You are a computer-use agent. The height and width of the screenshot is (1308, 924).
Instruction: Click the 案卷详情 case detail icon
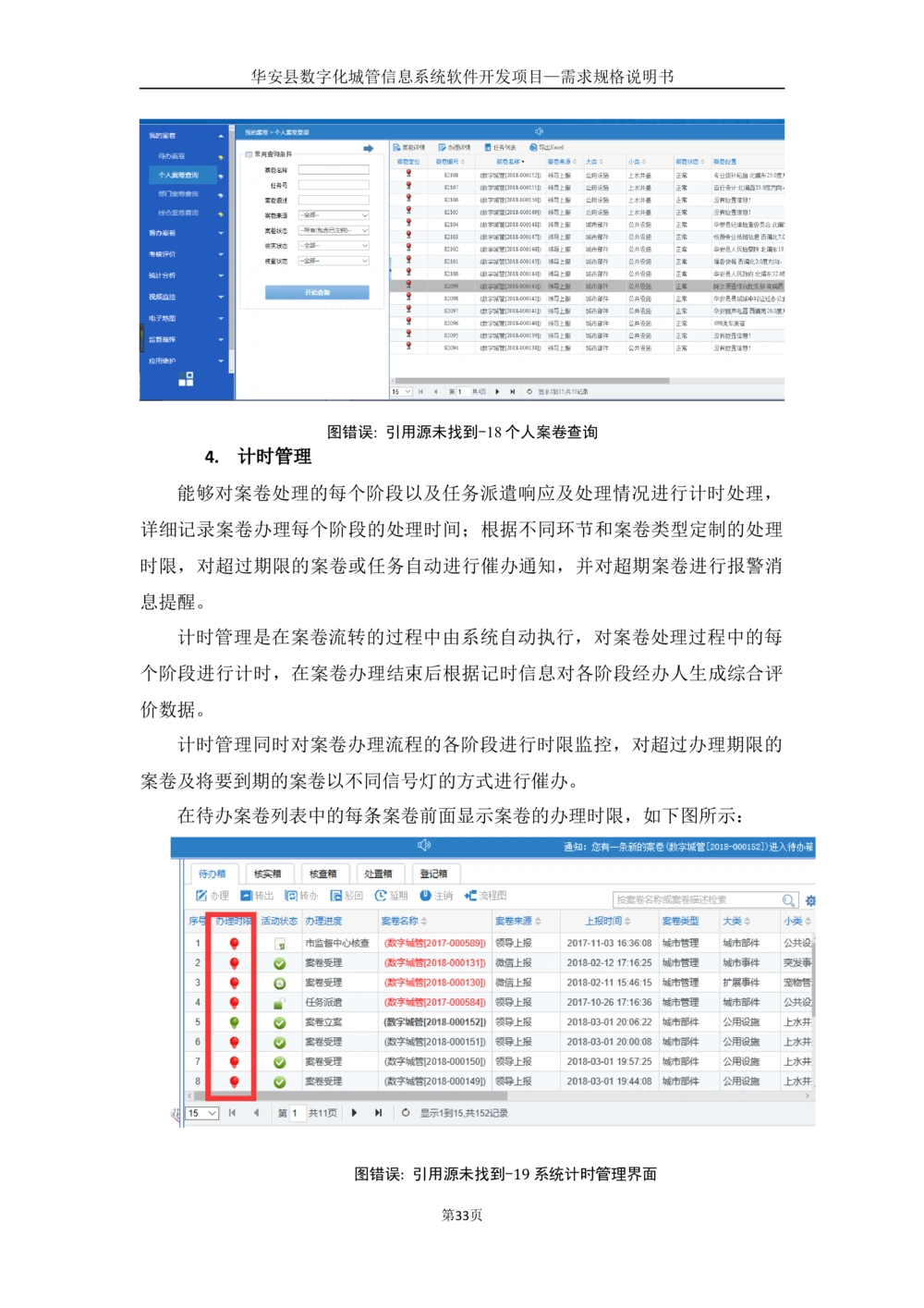[407, 146]
